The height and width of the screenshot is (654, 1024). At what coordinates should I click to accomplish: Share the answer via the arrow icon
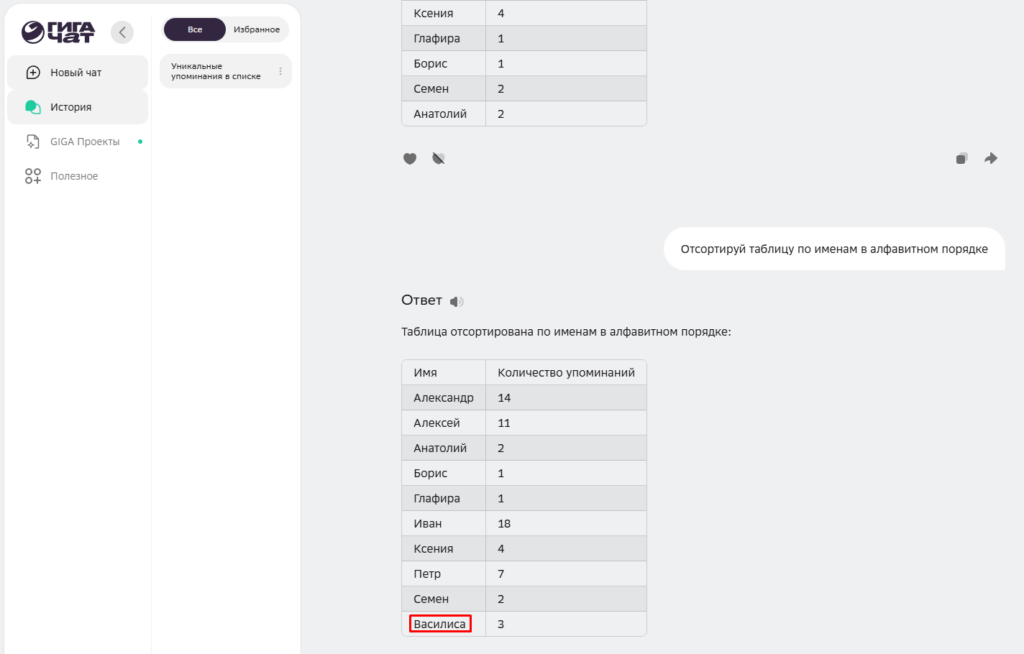[991, 158]
